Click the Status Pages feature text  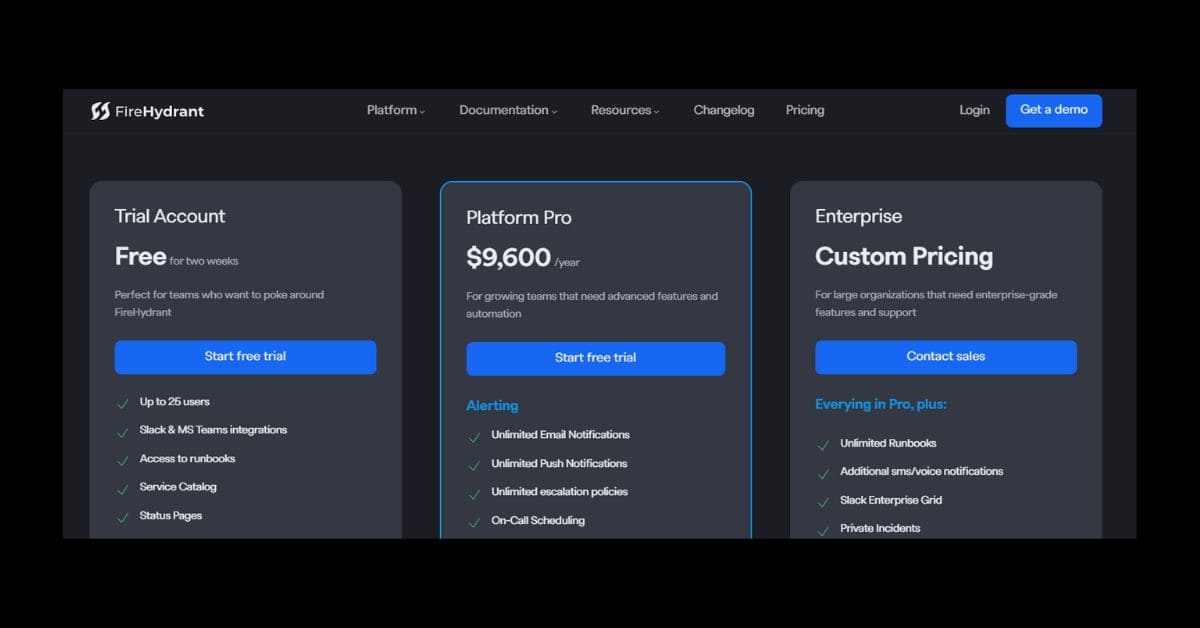171,516
